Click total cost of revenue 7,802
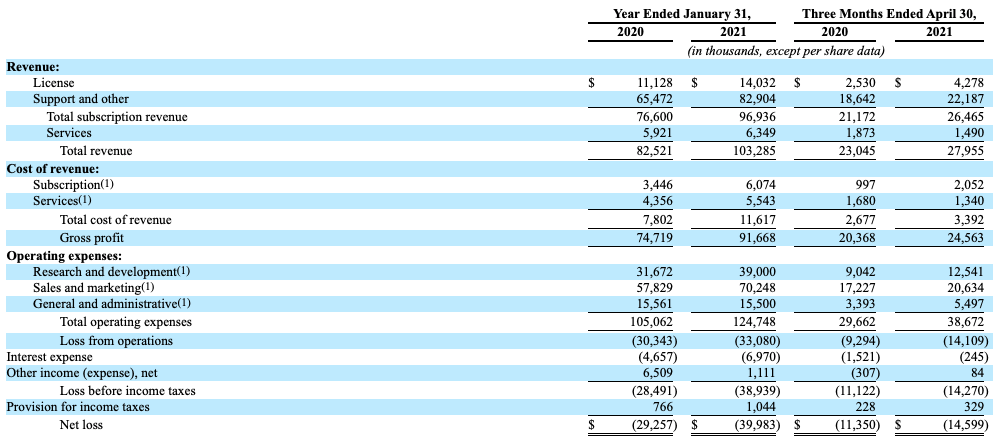This screenshot has height=437, width=995. click(658, 220)
